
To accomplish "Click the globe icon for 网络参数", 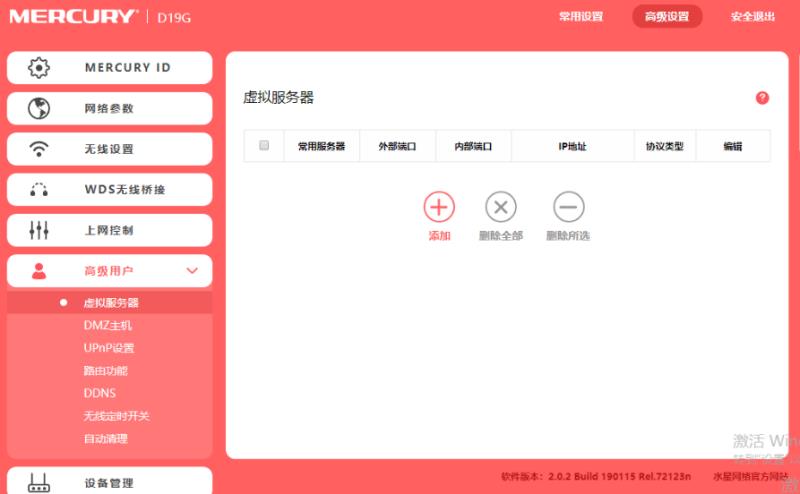I will coord(39,108).
